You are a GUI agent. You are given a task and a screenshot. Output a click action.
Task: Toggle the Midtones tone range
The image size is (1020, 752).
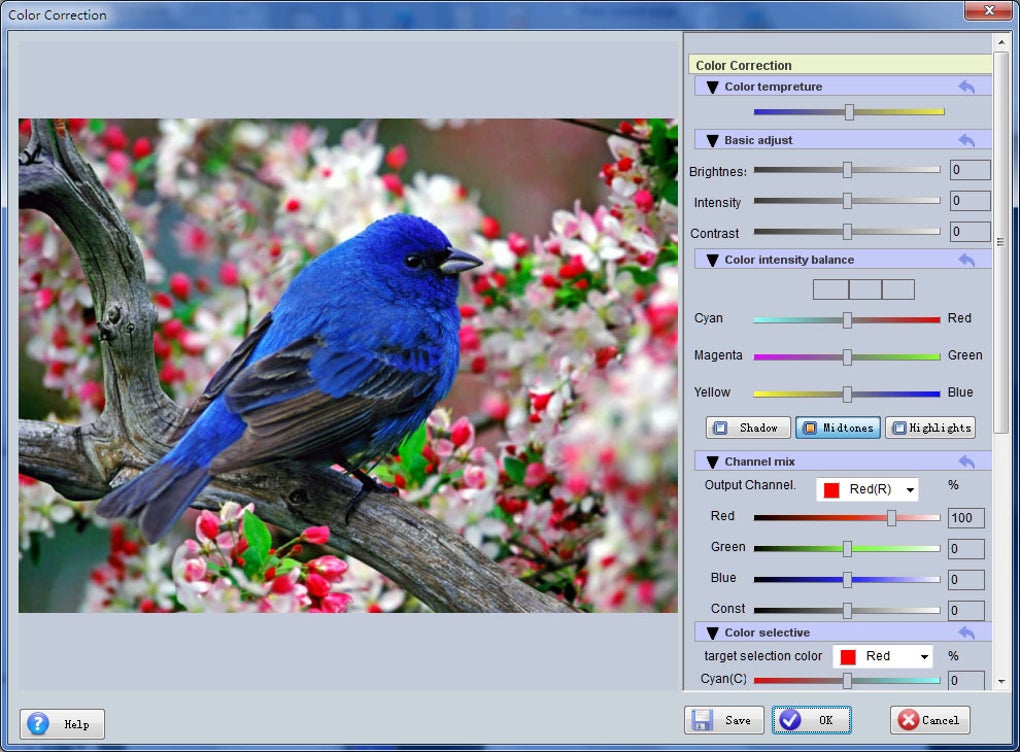click(838, 427)
